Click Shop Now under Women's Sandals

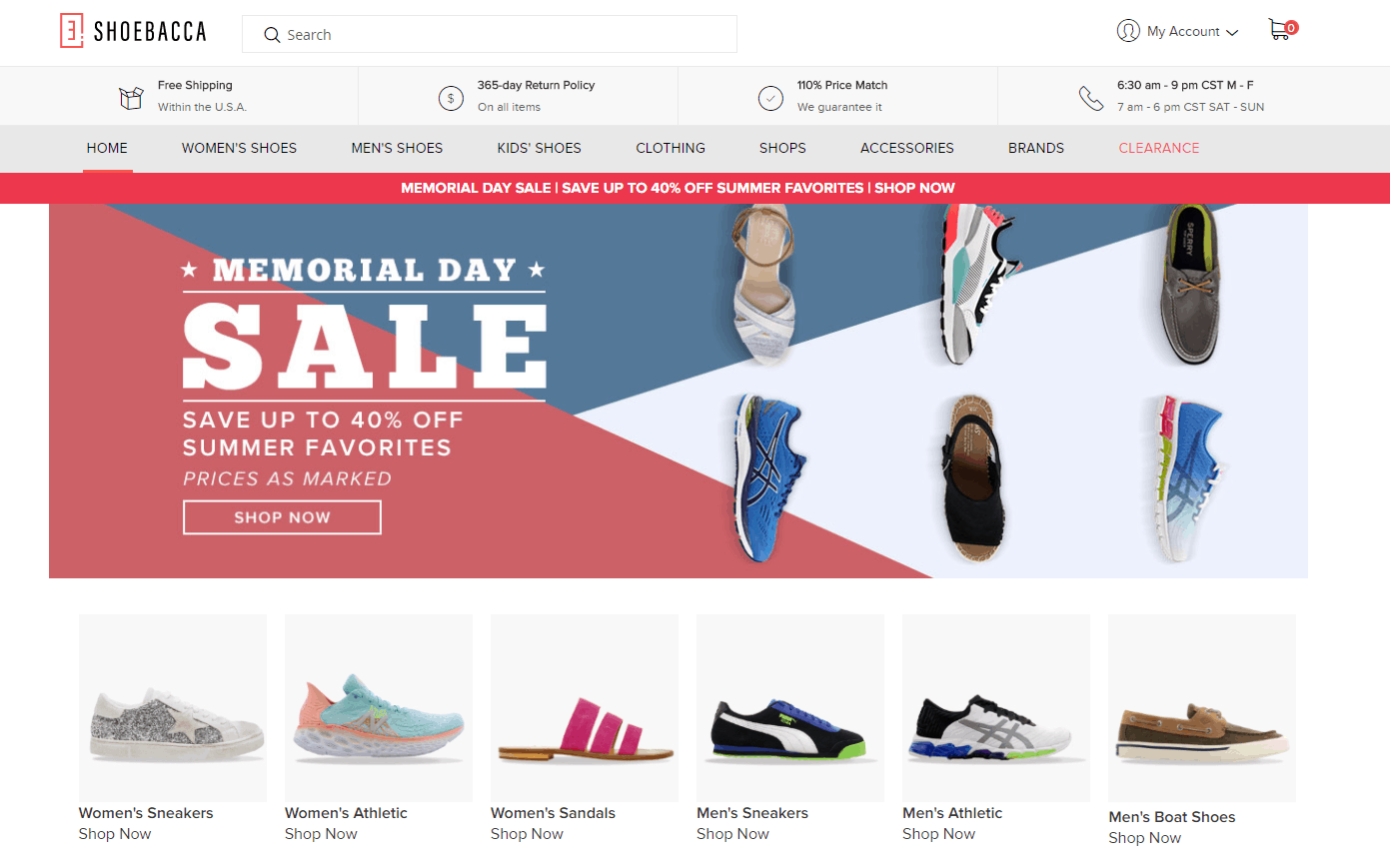pyautogui.click(x=527, y=834)
